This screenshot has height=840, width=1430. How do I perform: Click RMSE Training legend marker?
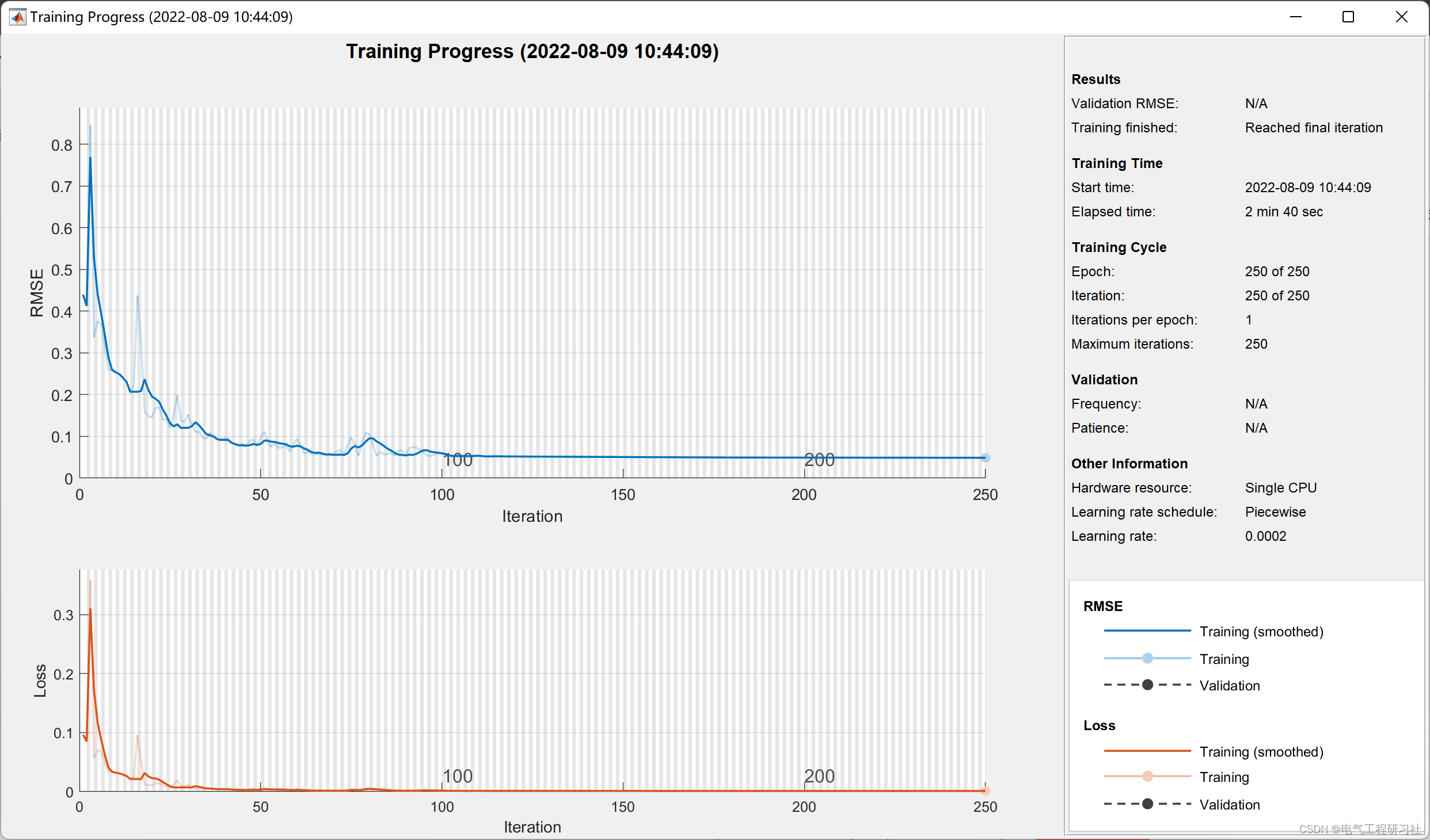point(1147,658)
